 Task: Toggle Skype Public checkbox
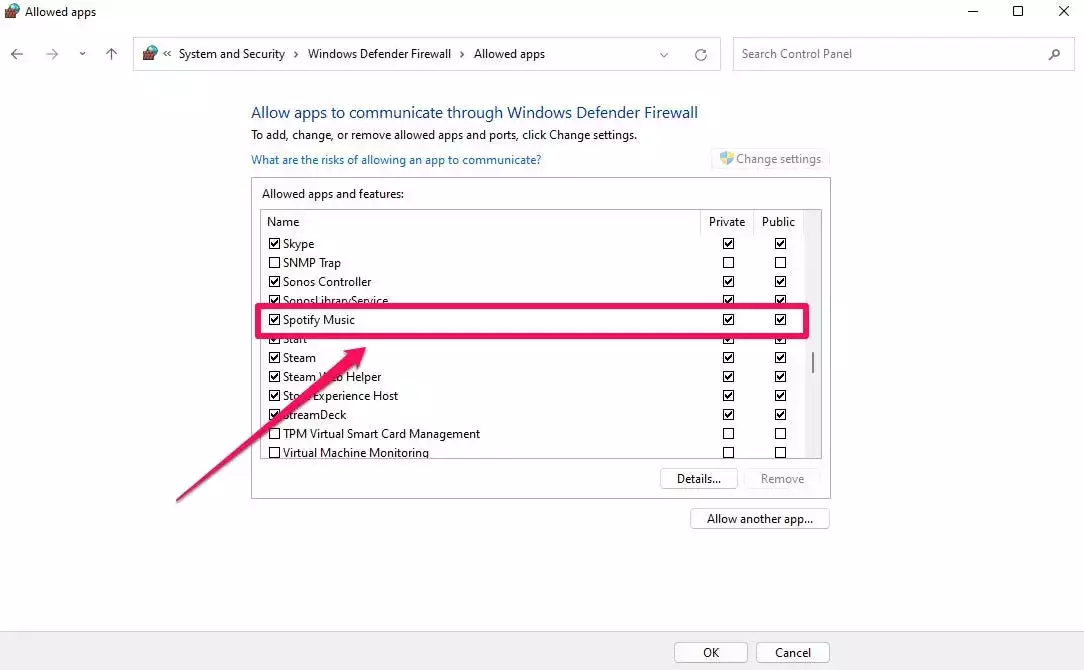pos(780,244)
